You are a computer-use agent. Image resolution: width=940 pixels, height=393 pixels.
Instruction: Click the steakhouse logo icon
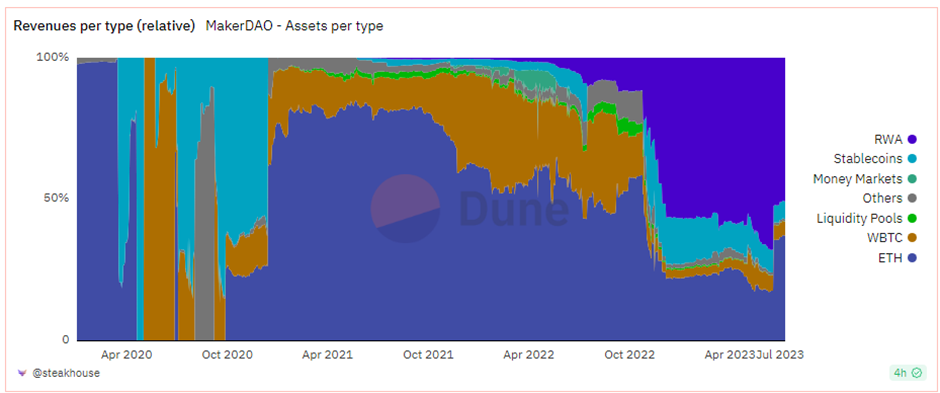(x=22, y=373)
